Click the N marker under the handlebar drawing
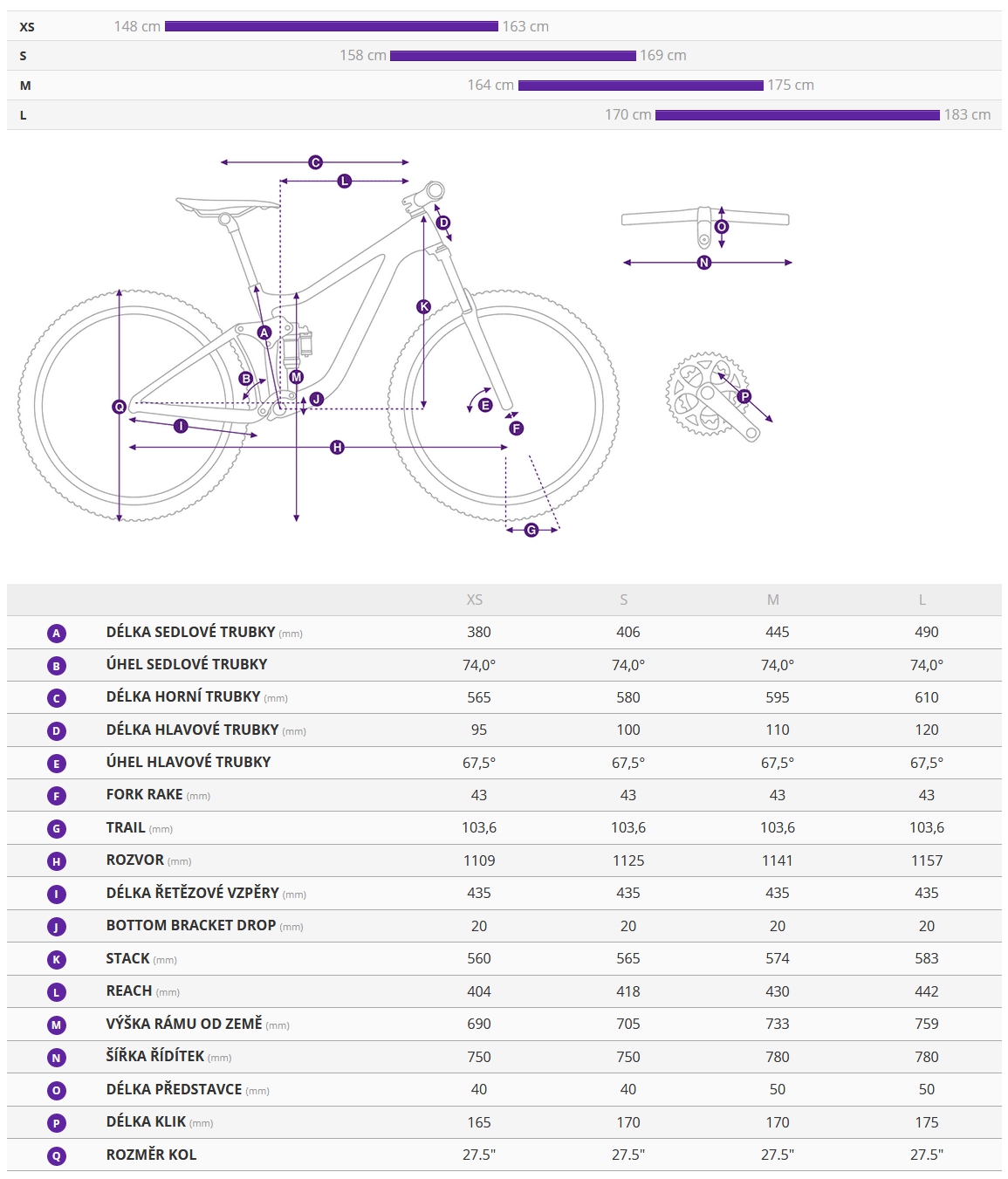The image size is (1008, 1179). point(704,262)
